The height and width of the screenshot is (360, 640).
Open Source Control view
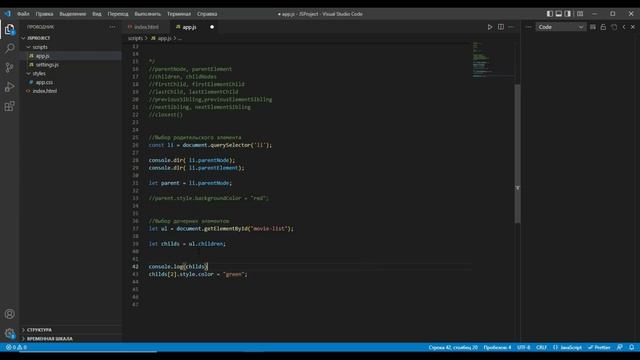(9, 67)
